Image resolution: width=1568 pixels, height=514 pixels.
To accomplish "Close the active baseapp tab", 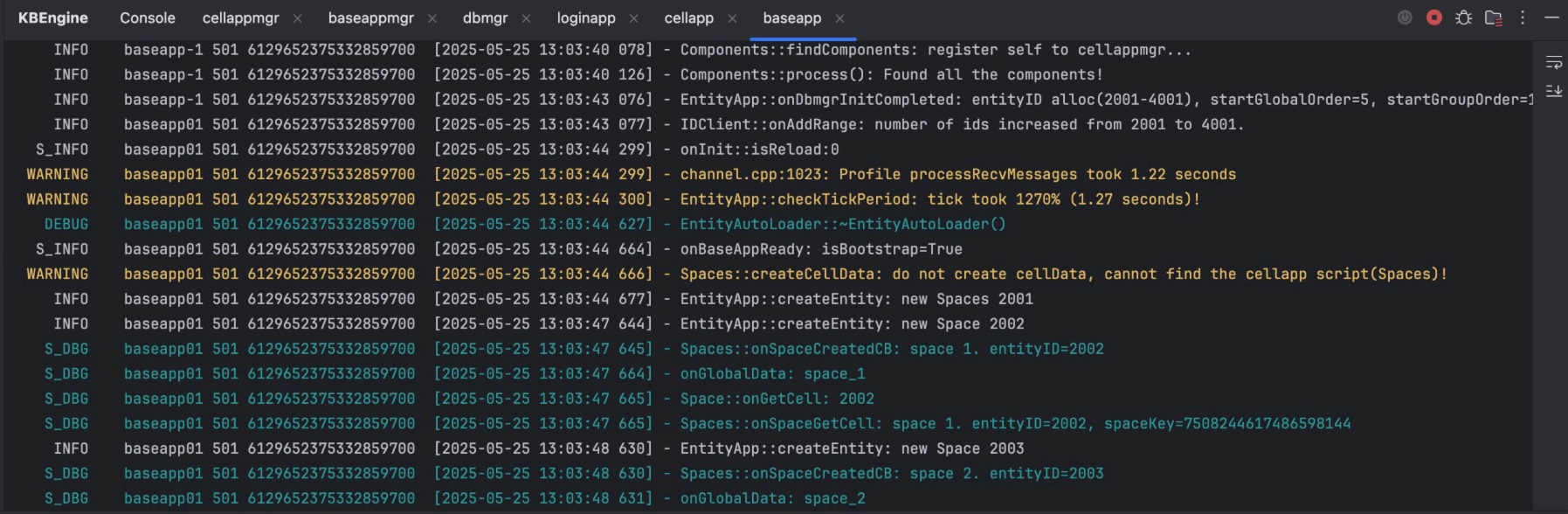I will pyautogui.click(x=839, y=18).
